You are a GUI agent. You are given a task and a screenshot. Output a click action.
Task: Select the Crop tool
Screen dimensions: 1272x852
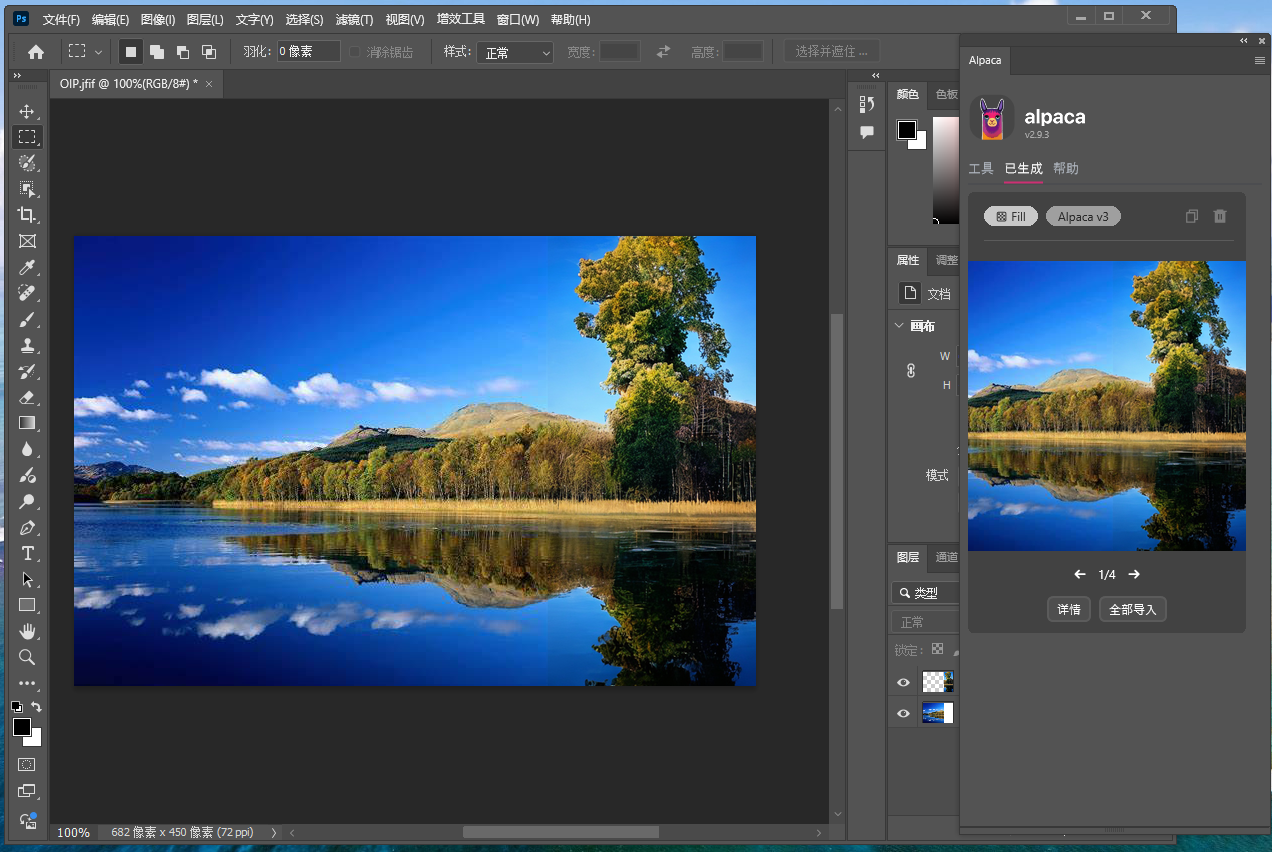[x=27, y=215]
